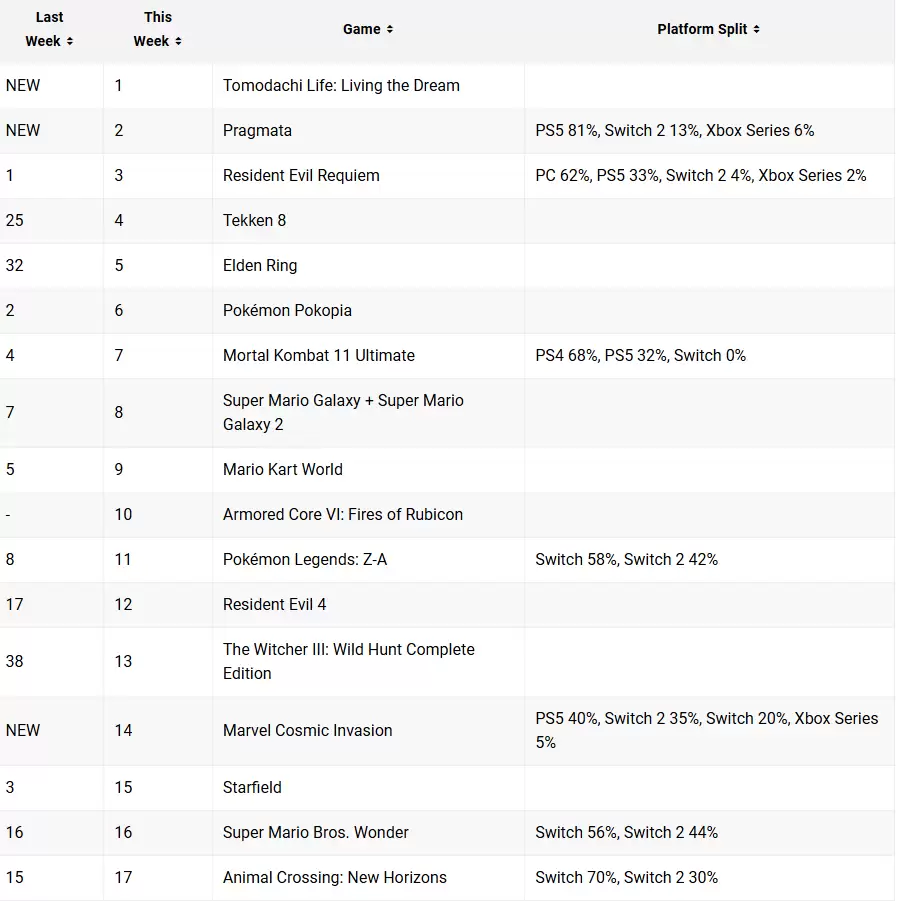The height and width of the screenshot is (901, 897).
Task: Sort table by Last Week column header
Action: (44, 30)
